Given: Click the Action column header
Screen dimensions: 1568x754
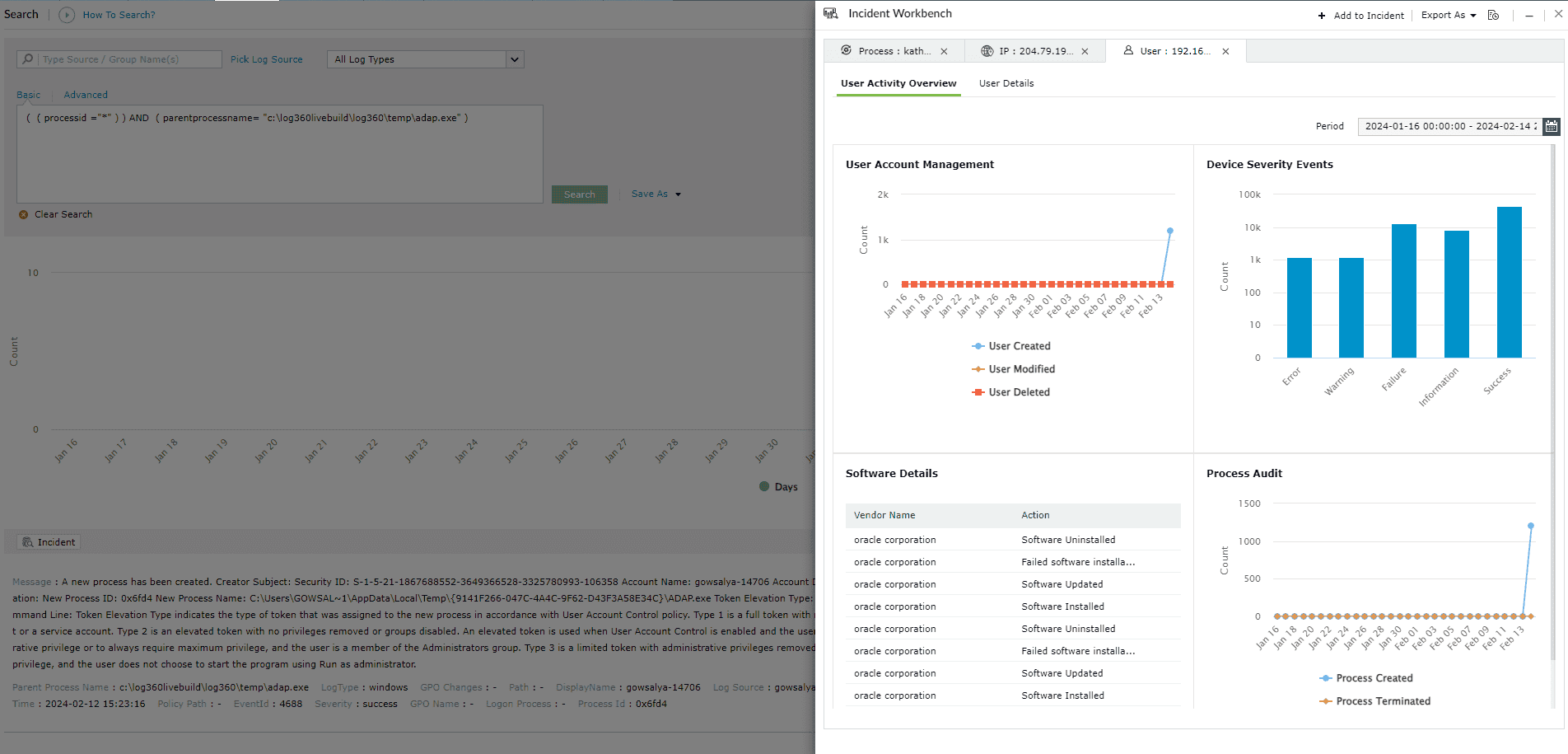Looking at the screenshot, I should click(1035, 515).
